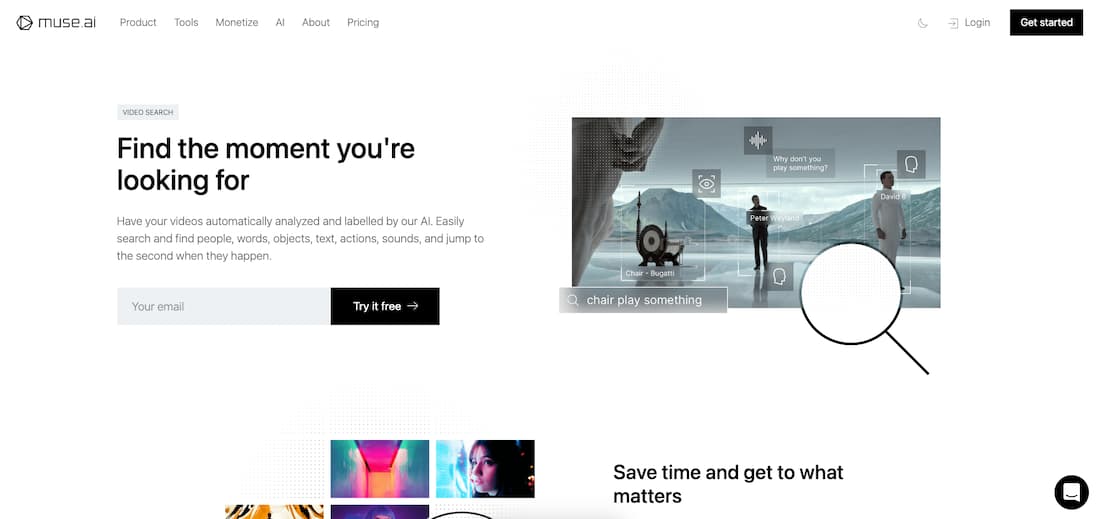Click the Login link

[977, 22]
